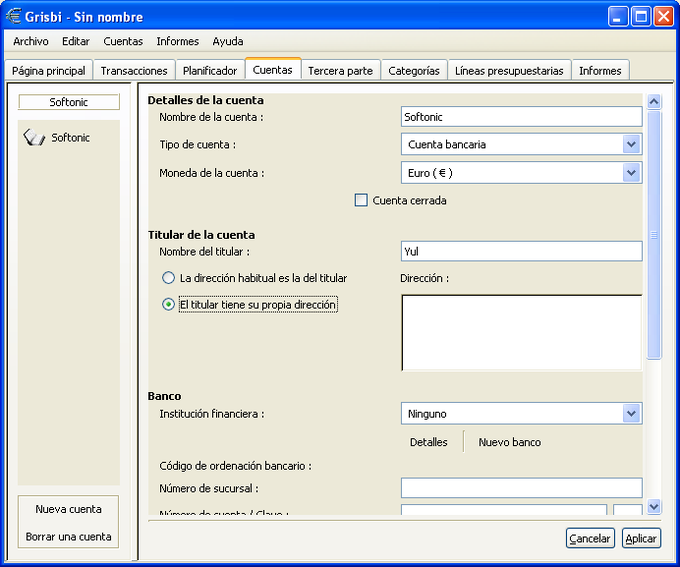Select El titular tiene su propia dirección

[x=168, y=305]
